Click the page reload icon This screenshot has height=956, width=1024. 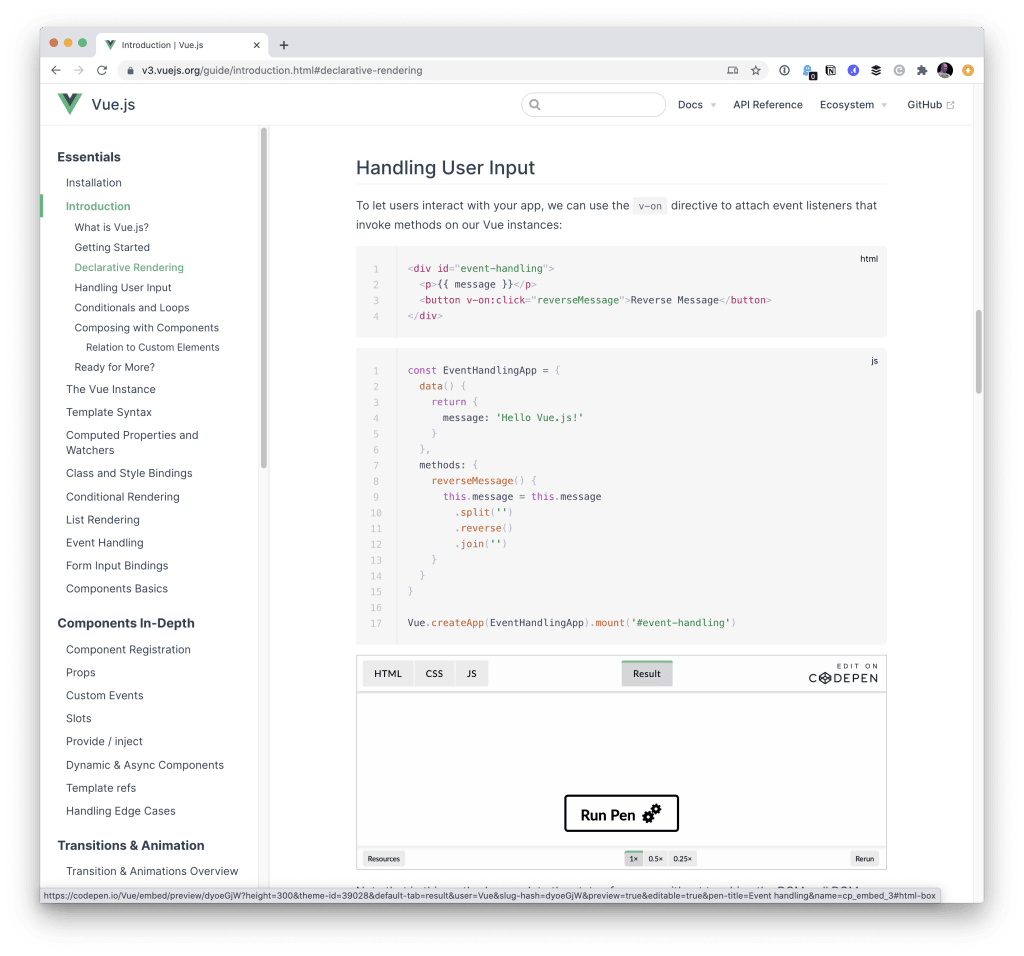[103, 70]
